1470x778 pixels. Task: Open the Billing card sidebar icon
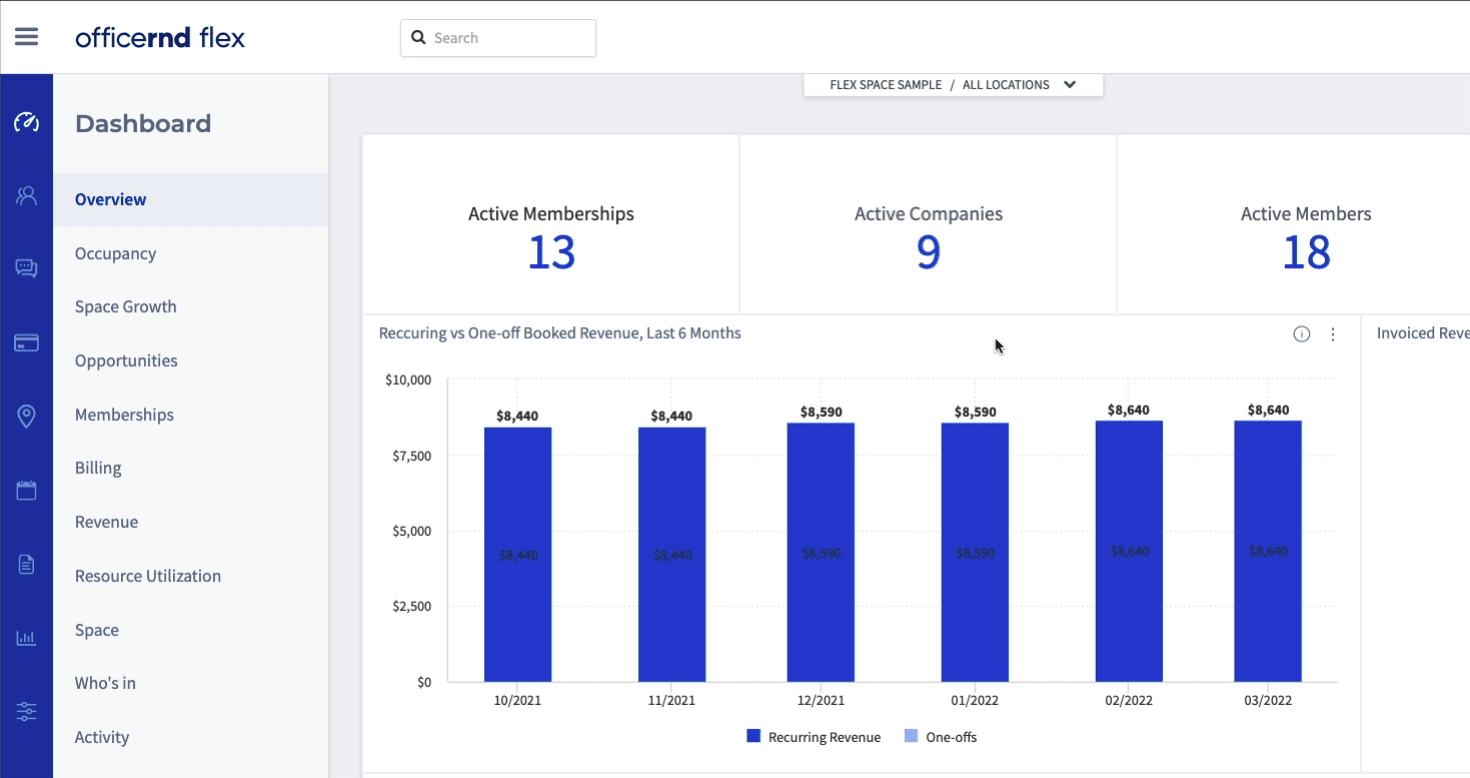click(26, 343)
